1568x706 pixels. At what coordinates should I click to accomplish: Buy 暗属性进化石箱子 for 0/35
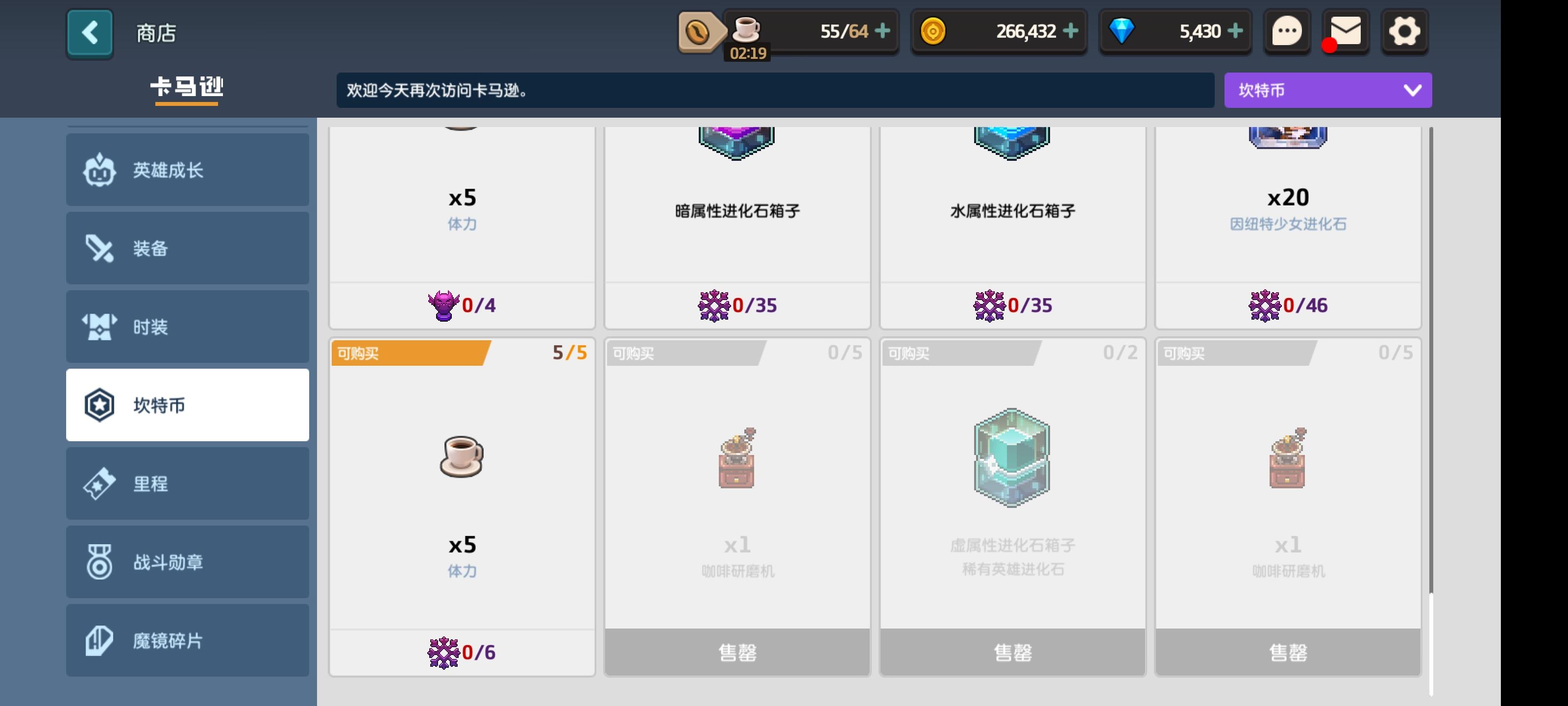737,305
